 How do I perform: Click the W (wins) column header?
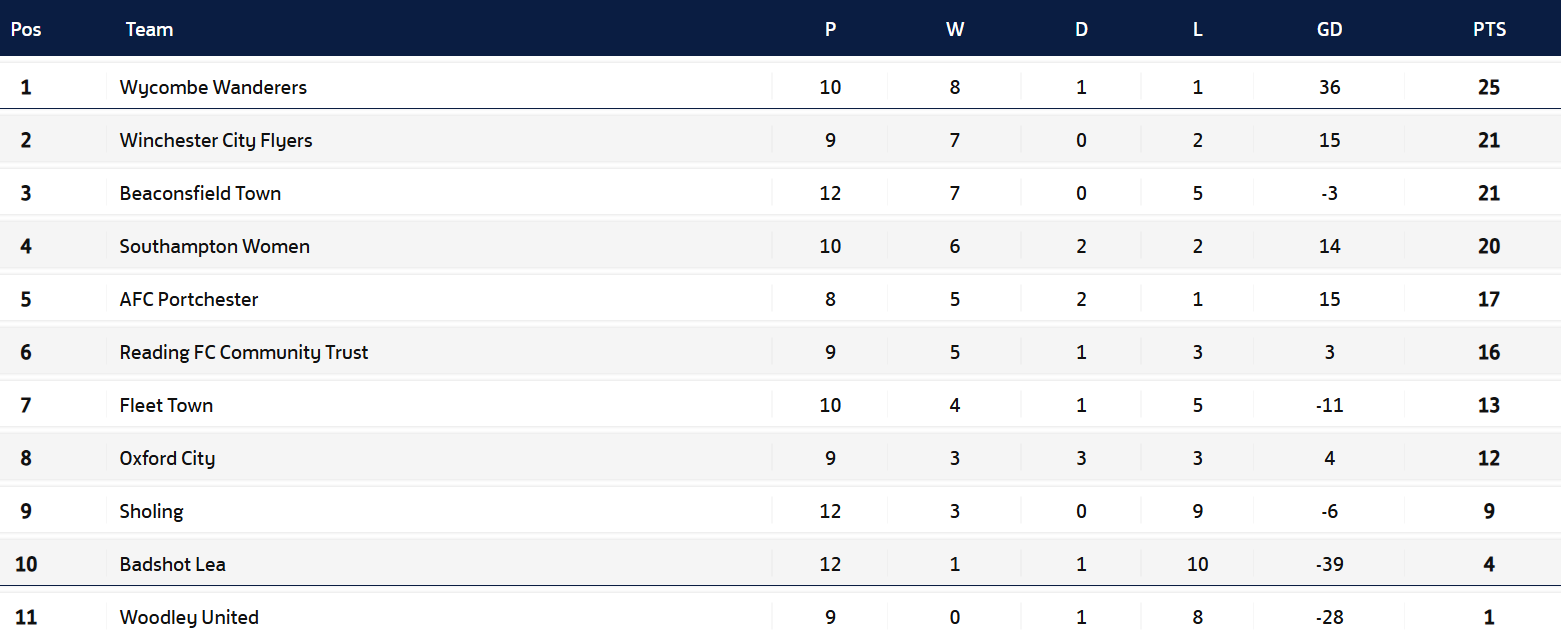click(x=955, y=29)
